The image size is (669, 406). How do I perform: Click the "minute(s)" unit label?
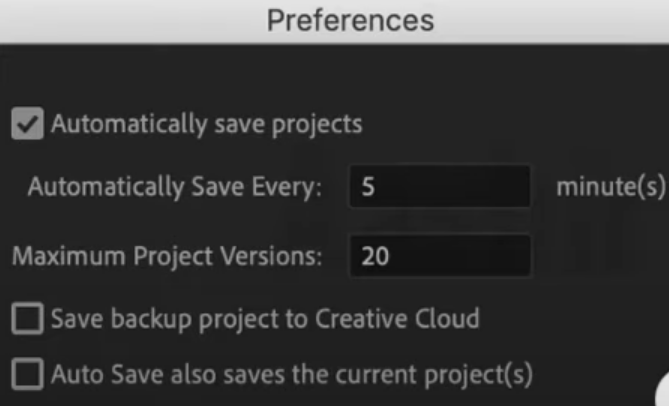[610, 187]
